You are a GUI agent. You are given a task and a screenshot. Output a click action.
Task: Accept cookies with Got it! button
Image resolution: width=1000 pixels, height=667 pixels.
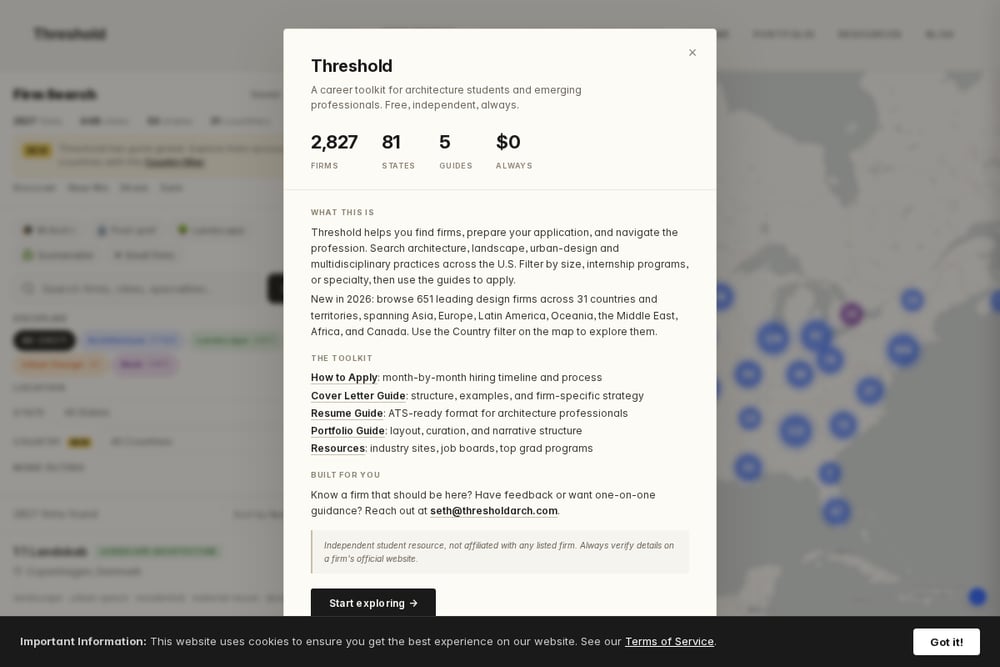tap(946, 641)
